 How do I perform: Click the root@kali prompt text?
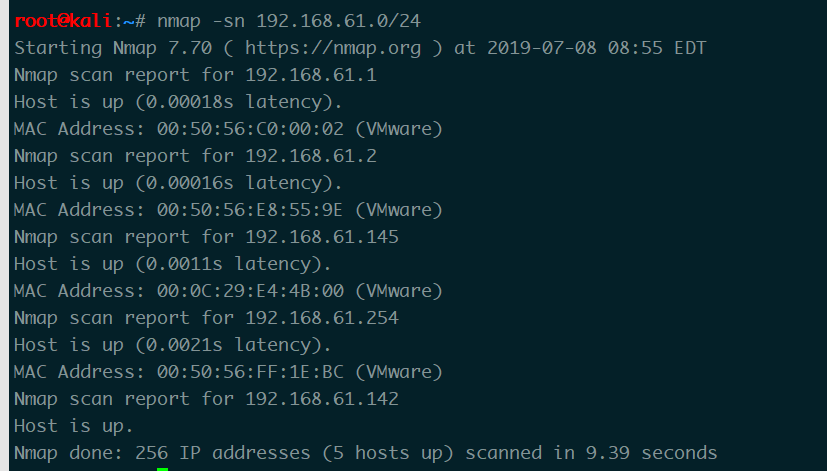[63, 21]
